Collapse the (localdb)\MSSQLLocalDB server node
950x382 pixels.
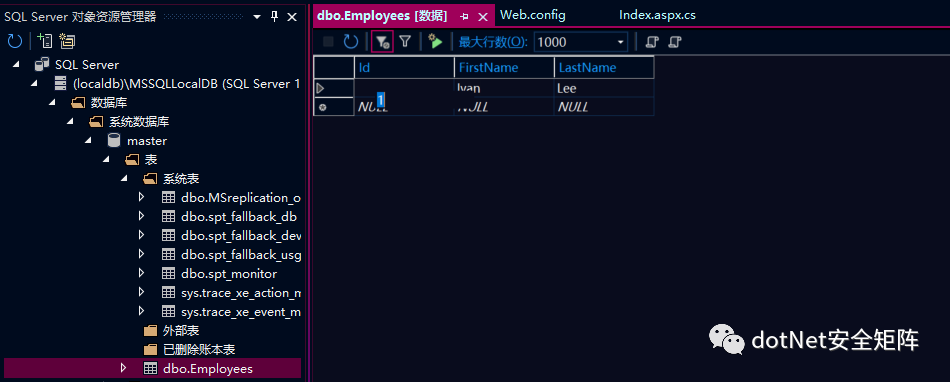(34, 84)
